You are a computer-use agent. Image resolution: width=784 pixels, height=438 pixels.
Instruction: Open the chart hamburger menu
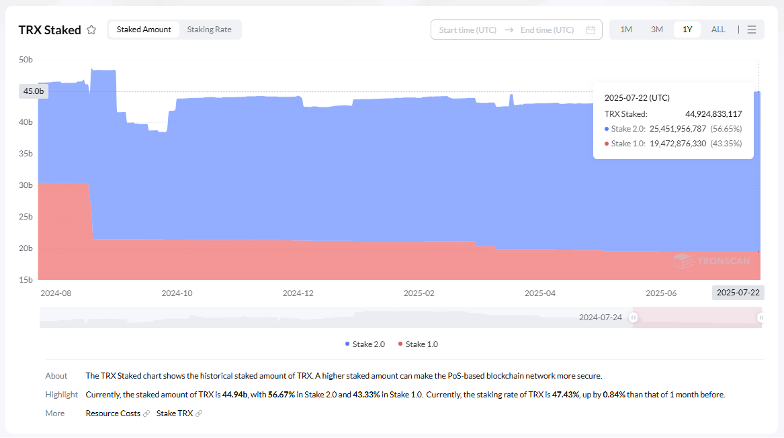click(752, 30)
